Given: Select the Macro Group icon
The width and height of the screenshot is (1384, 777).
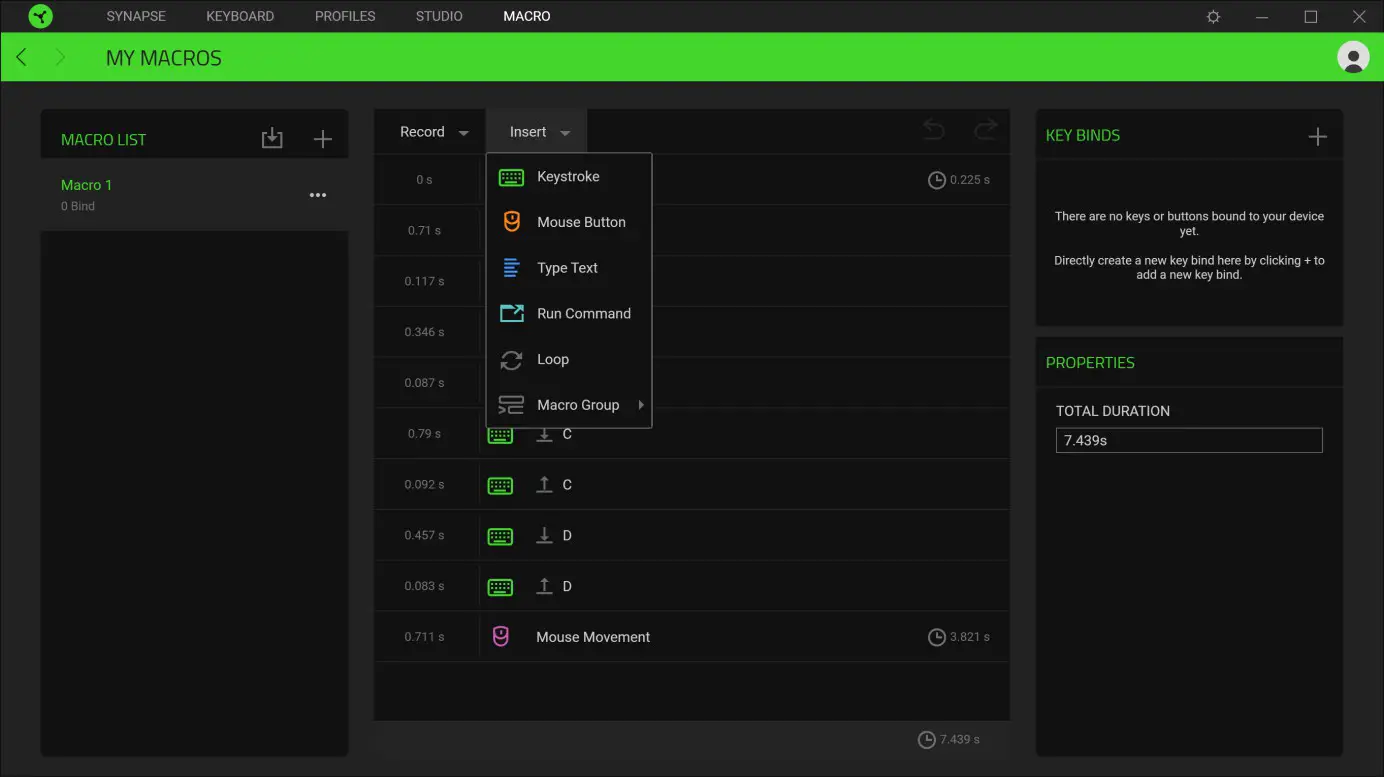Looking at the screenshot, I should pos(511,404).
